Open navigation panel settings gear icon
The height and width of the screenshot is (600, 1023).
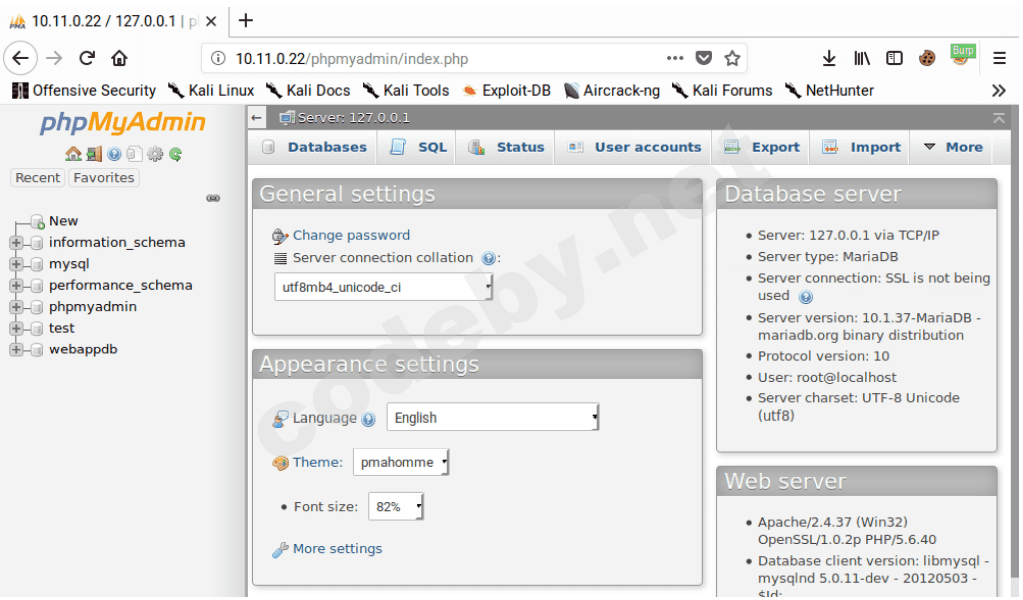tap(155, 154)
